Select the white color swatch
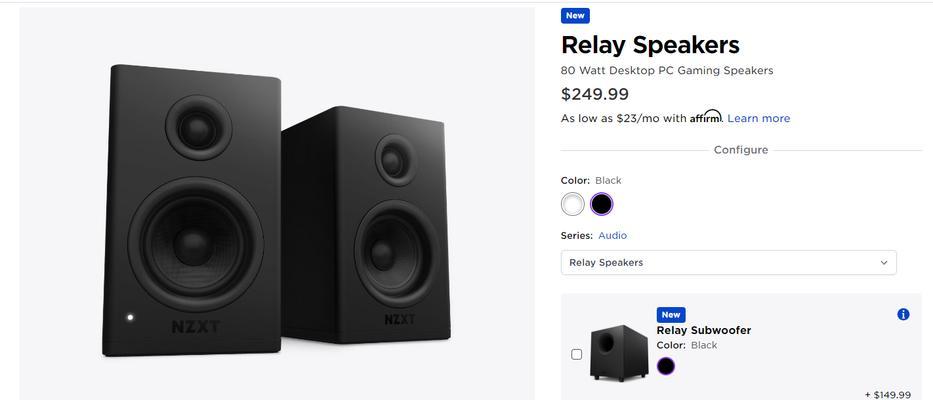This screenshot has width=933, height=400. point(572,204)
